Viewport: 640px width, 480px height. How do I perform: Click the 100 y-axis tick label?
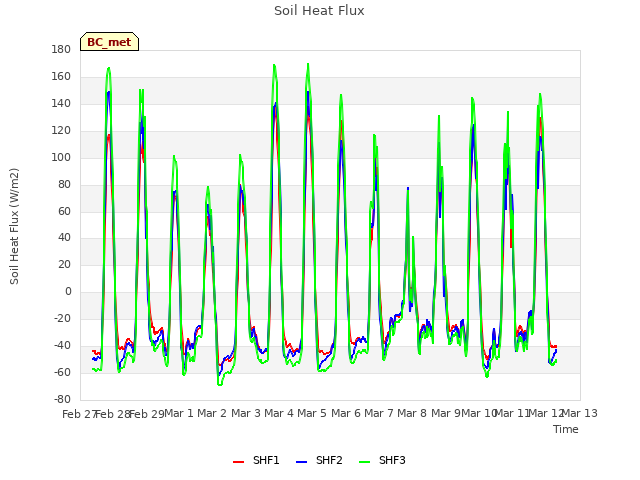click(x=61, y=157)
